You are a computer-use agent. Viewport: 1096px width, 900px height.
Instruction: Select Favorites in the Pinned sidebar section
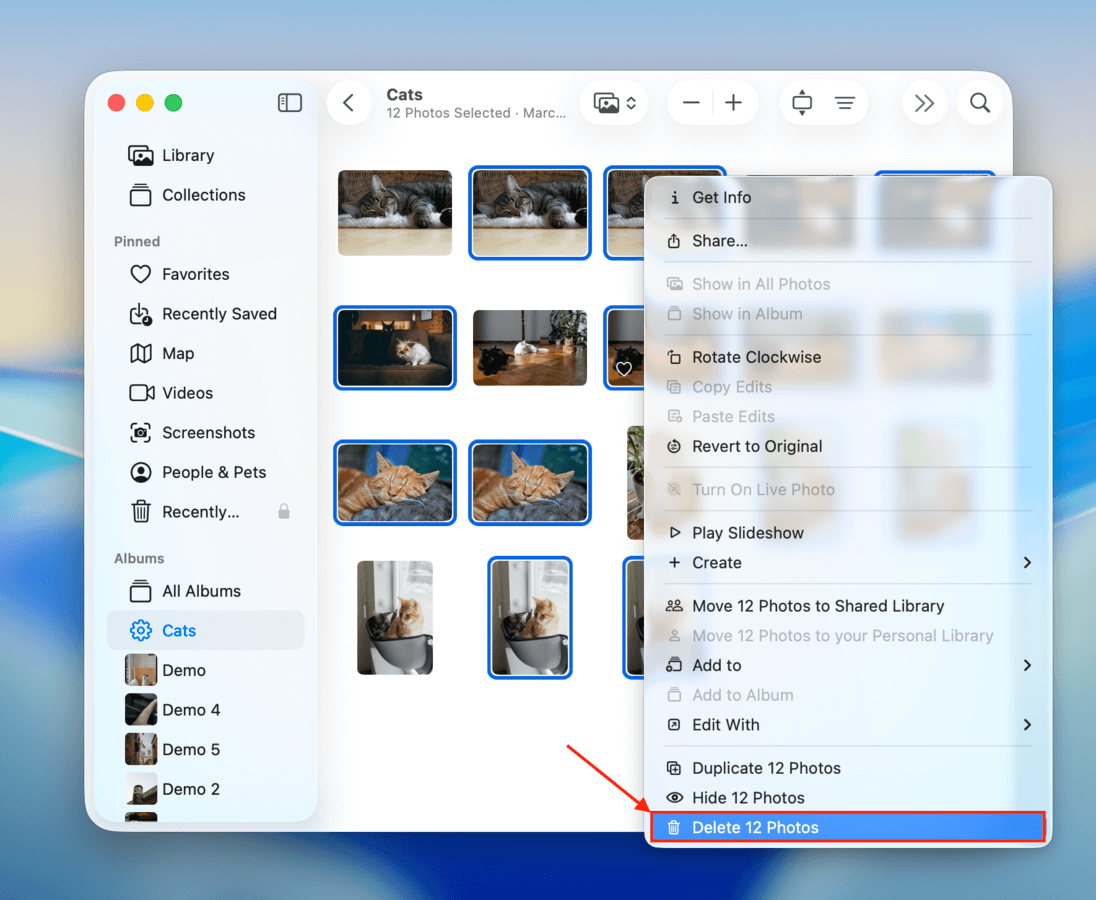(195, 274)
